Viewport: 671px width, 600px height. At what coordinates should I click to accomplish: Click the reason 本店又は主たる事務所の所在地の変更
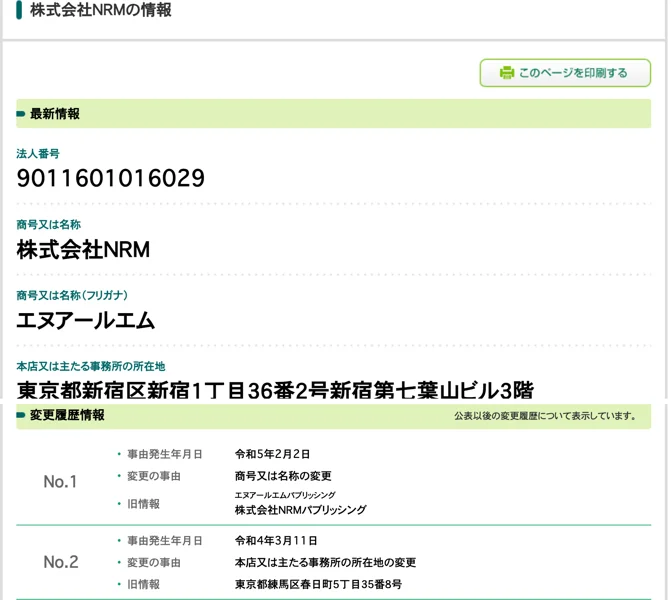[325, 562]
